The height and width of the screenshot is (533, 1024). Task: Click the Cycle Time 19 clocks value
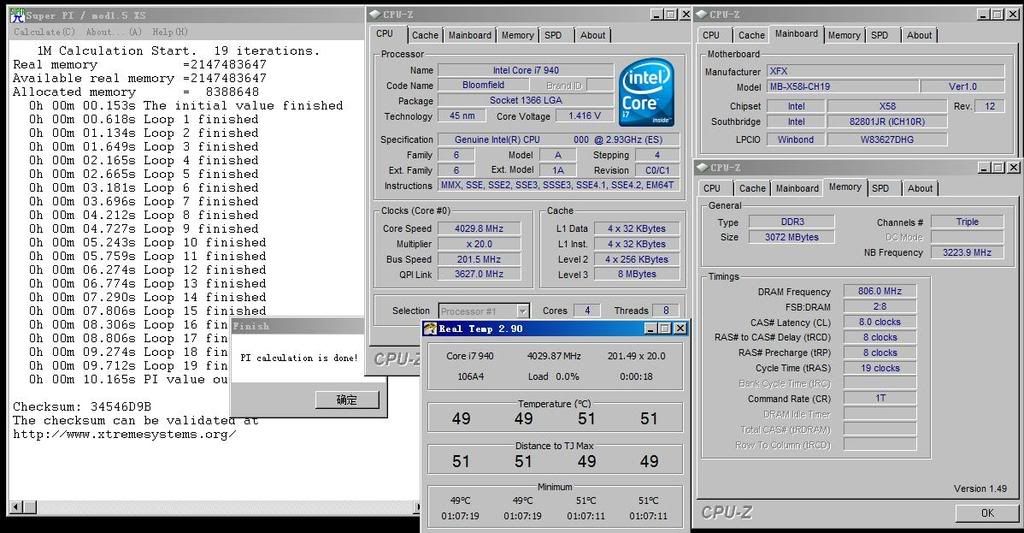coord(880,368)
